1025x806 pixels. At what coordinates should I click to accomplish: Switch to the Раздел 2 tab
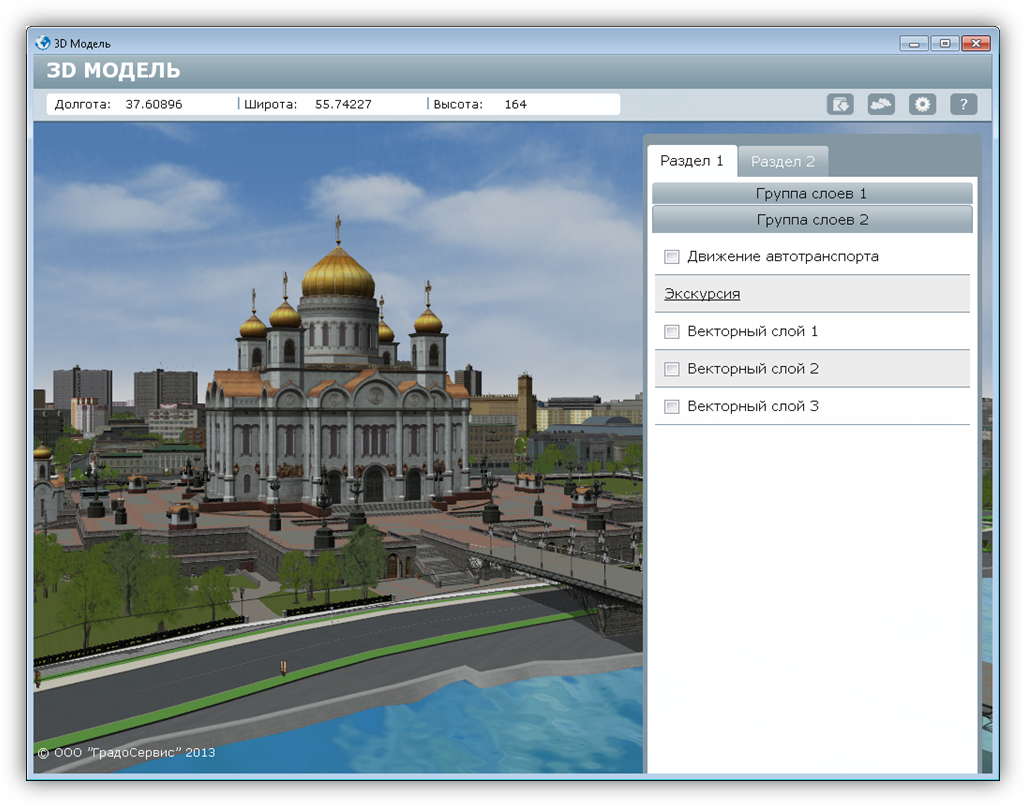tap(783, 161)
